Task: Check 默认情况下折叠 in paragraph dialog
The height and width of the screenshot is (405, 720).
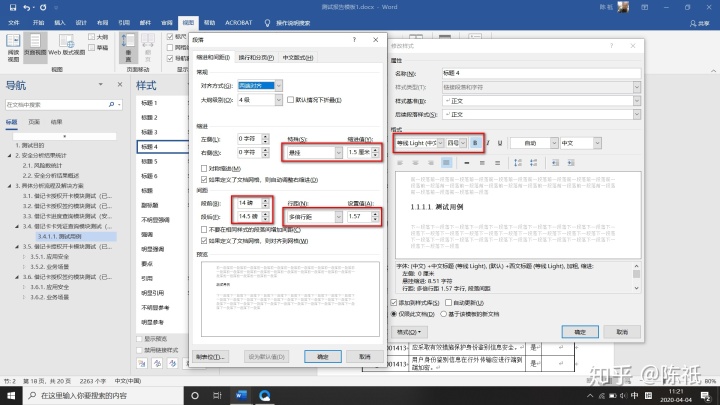Action: [x=291, y=100]
